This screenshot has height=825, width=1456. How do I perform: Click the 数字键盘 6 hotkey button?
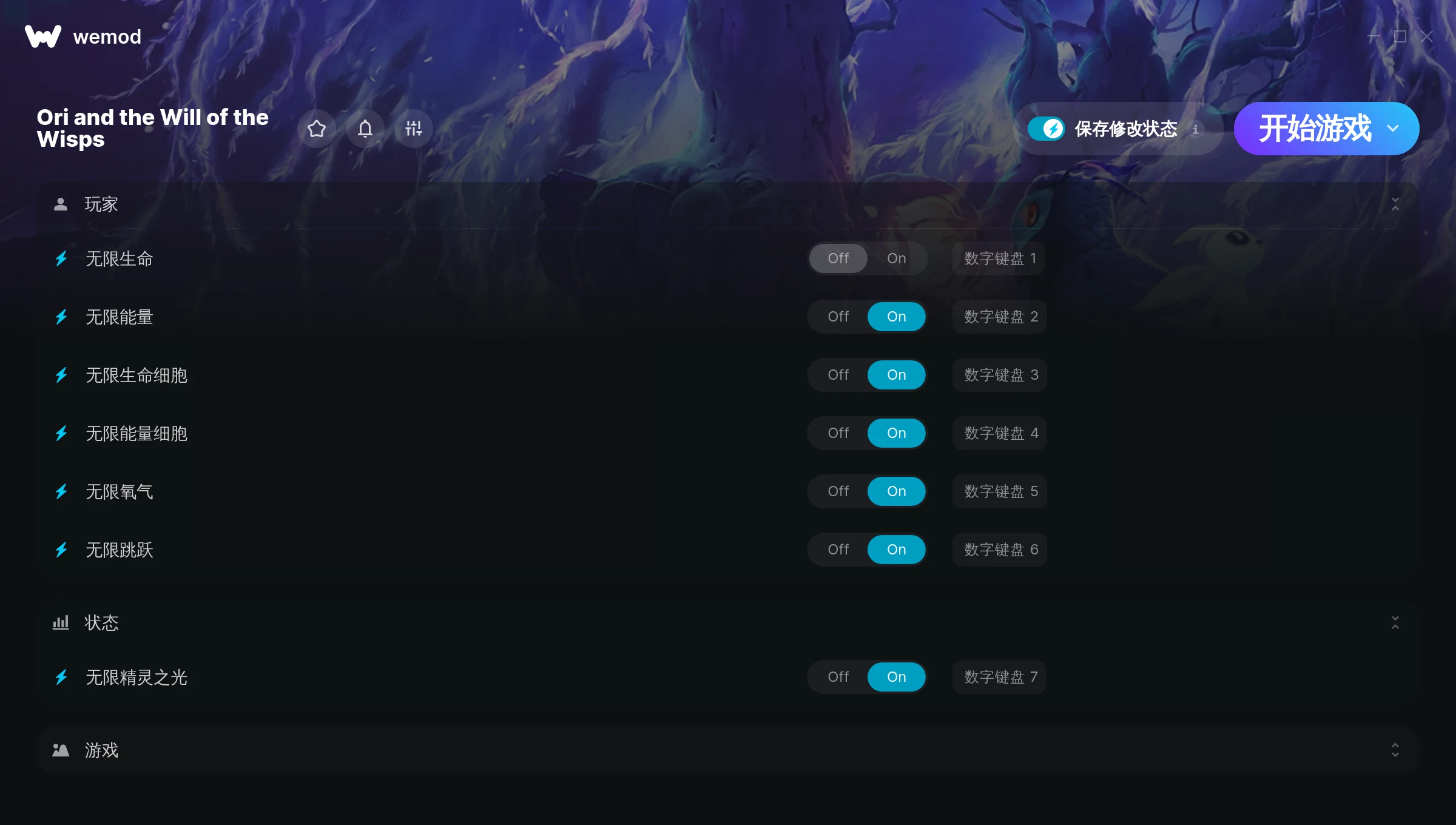pyautogui.click(x=1000, y=550)
